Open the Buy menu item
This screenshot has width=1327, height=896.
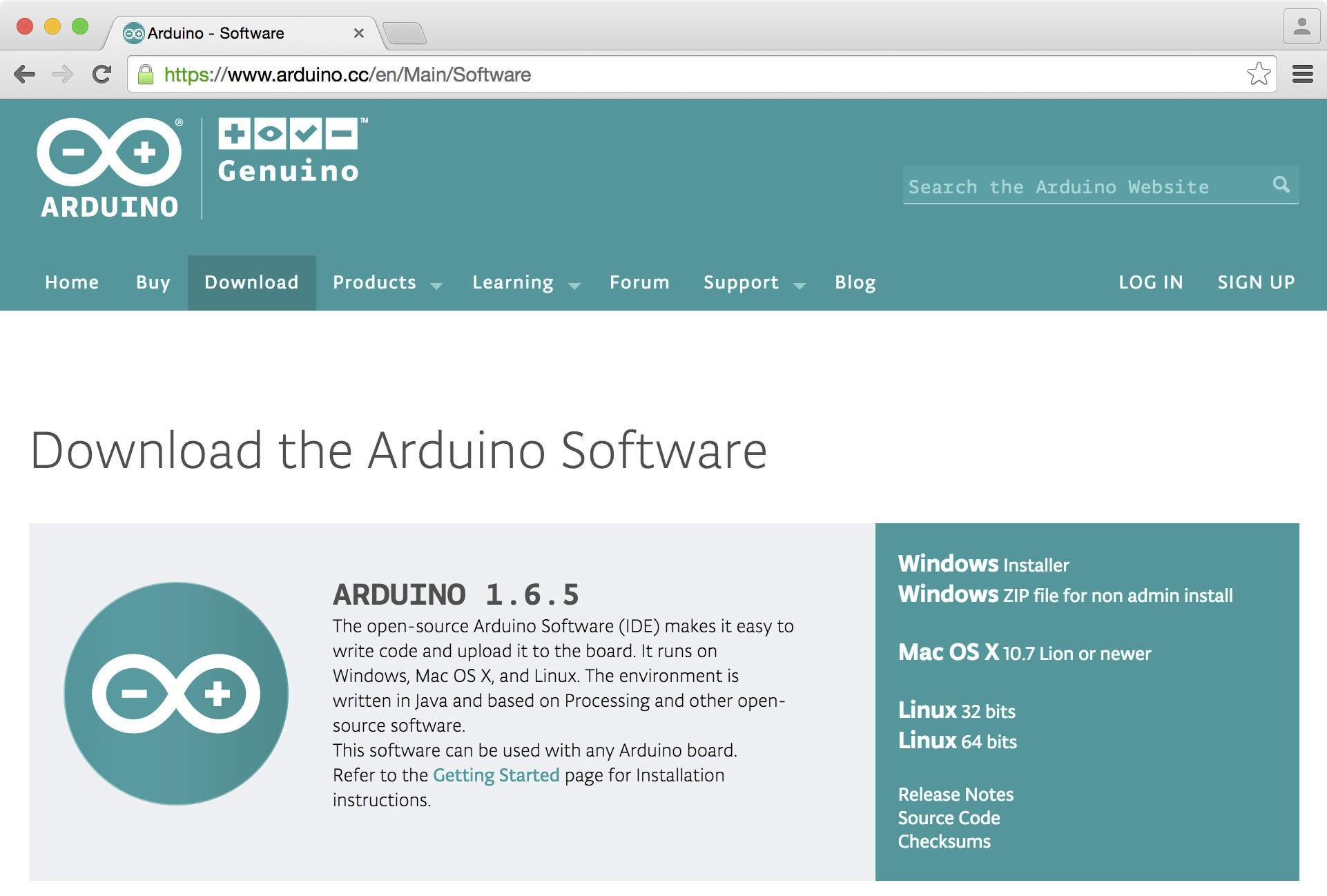tap(153, 282)
